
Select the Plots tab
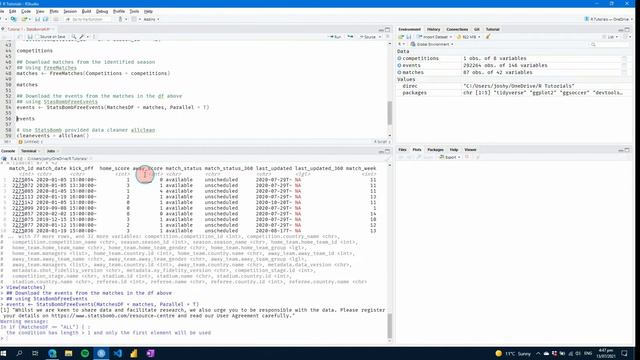coord(417,150)
